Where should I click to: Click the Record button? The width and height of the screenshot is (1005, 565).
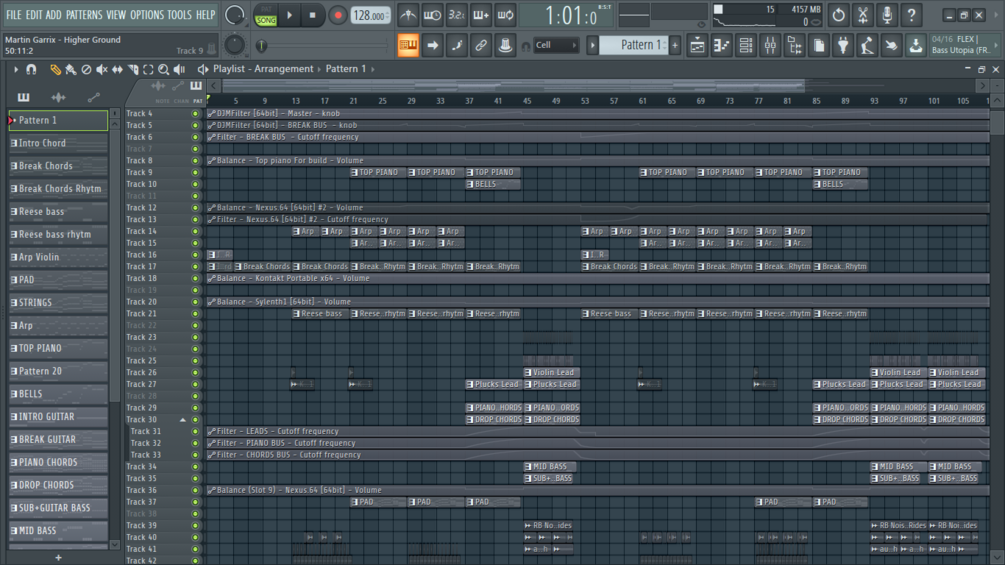point(337,15)
